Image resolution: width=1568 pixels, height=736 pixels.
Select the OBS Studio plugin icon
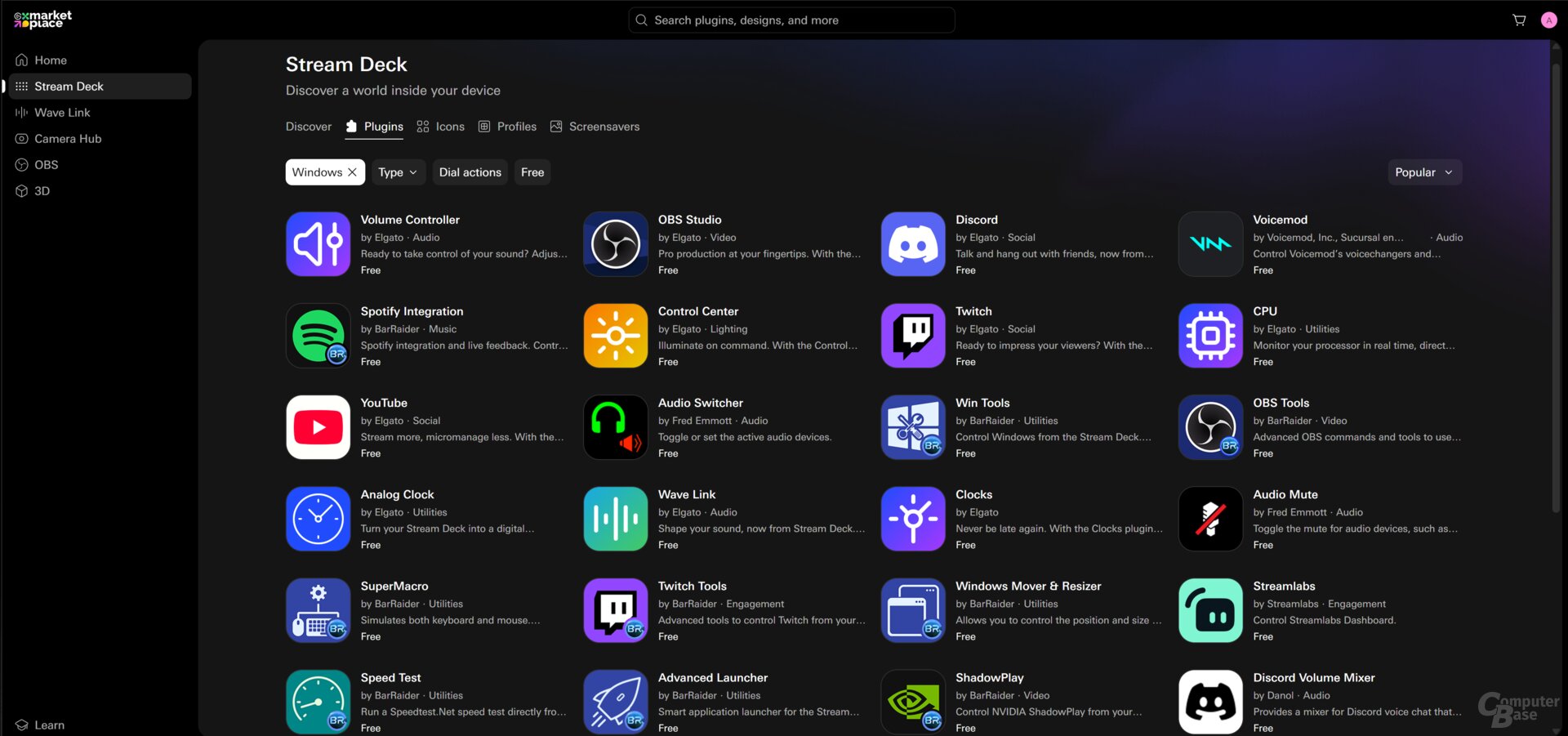[615, 243]
